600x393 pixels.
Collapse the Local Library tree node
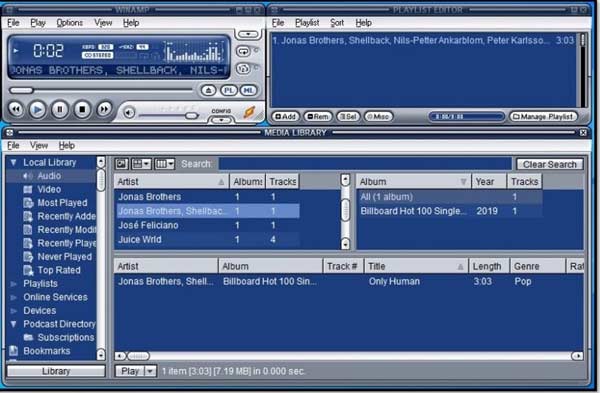point(13,162)
